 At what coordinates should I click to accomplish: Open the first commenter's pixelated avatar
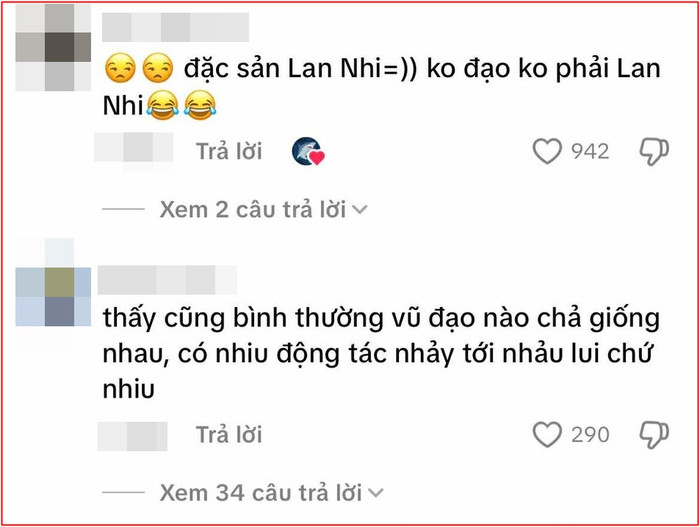click(53, 47)
